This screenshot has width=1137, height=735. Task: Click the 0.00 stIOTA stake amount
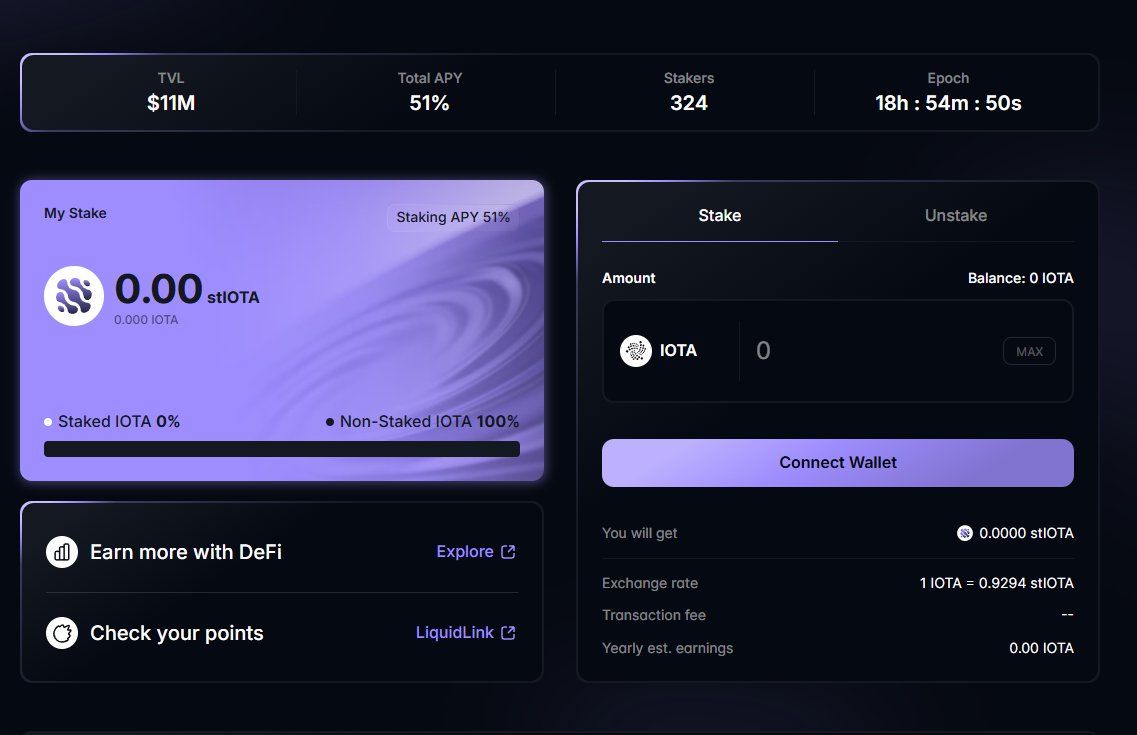pyautogui.click(x=187, y=289)
